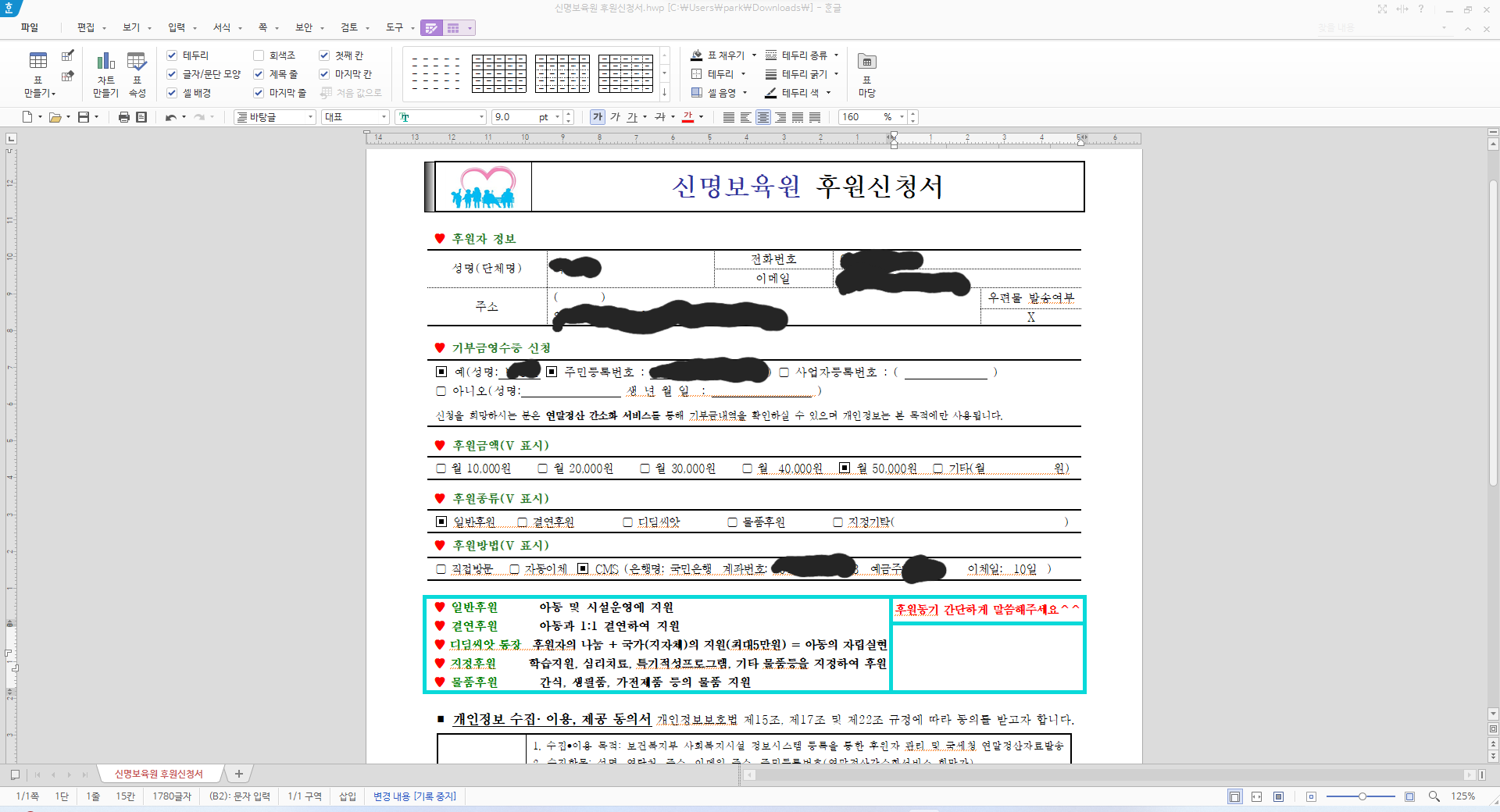1500x812 pixels.
Task: Select the dashed-line table style thumbnail
Action: (x=436, y=73)
